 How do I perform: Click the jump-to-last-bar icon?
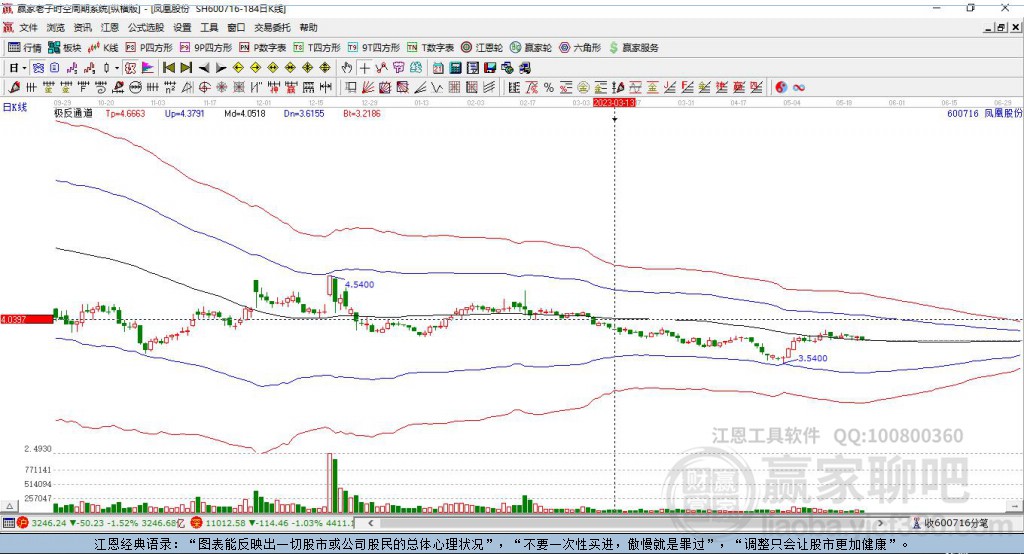(186, 68)
